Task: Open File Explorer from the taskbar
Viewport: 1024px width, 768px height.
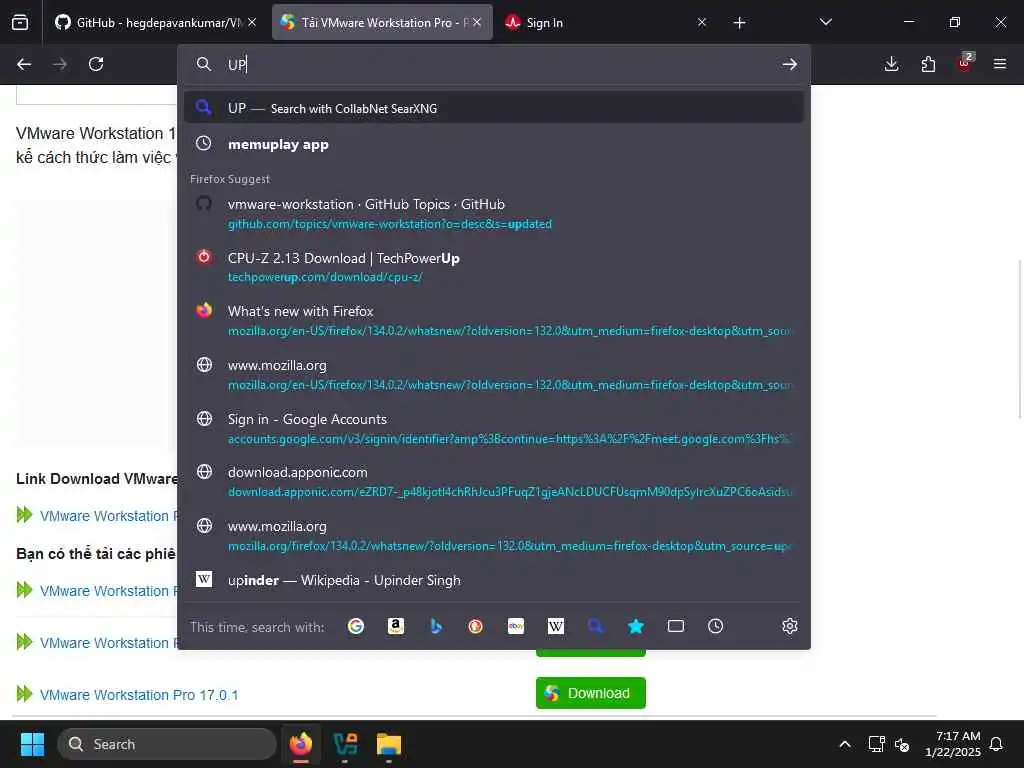Action: tap(389, 744)
